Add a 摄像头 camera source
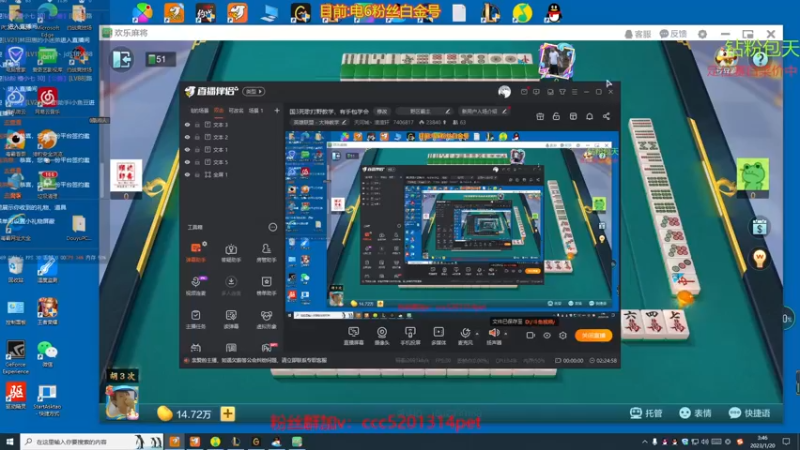 382,336
